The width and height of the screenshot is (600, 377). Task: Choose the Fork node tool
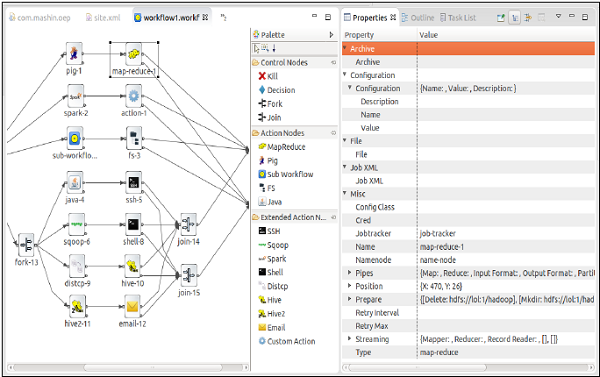271,104
